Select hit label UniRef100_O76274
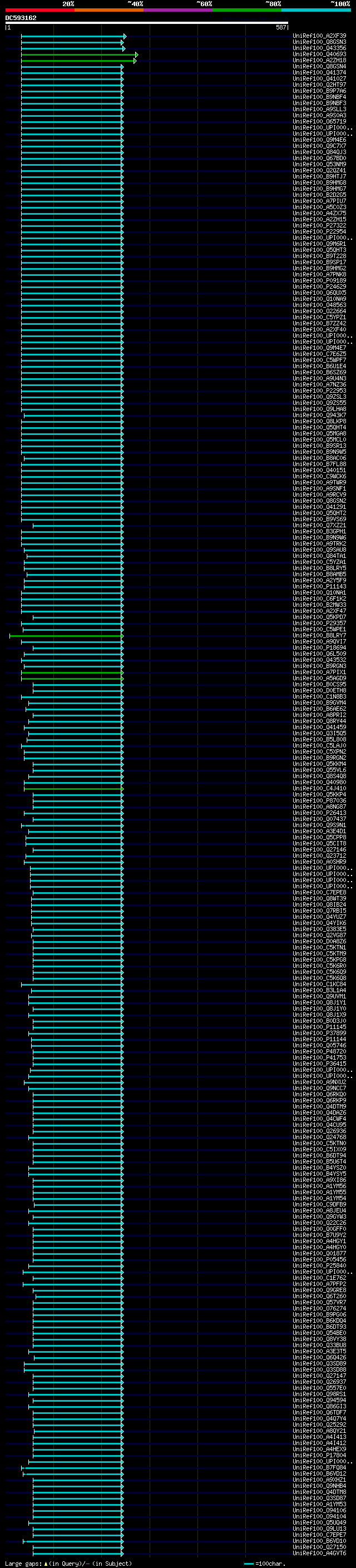 319,1308
